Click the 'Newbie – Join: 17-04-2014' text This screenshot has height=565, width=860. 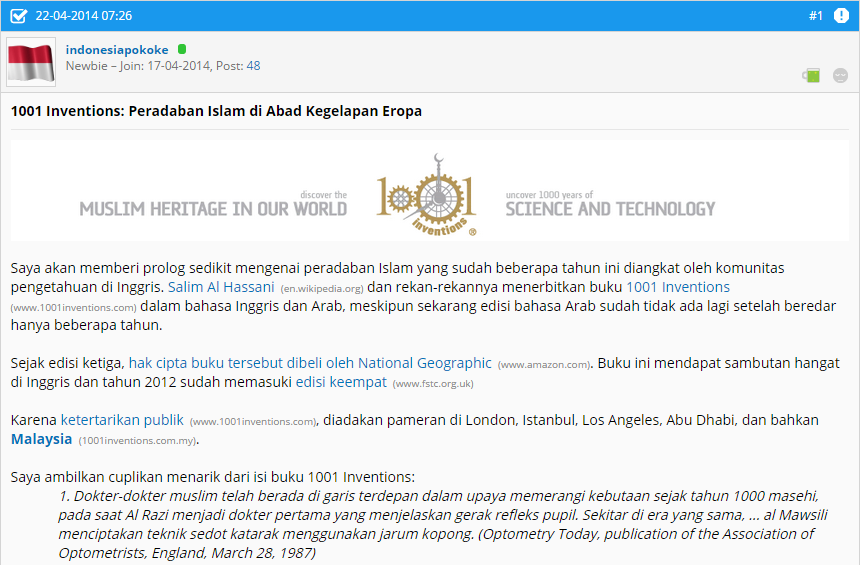[x=138, y=66]
